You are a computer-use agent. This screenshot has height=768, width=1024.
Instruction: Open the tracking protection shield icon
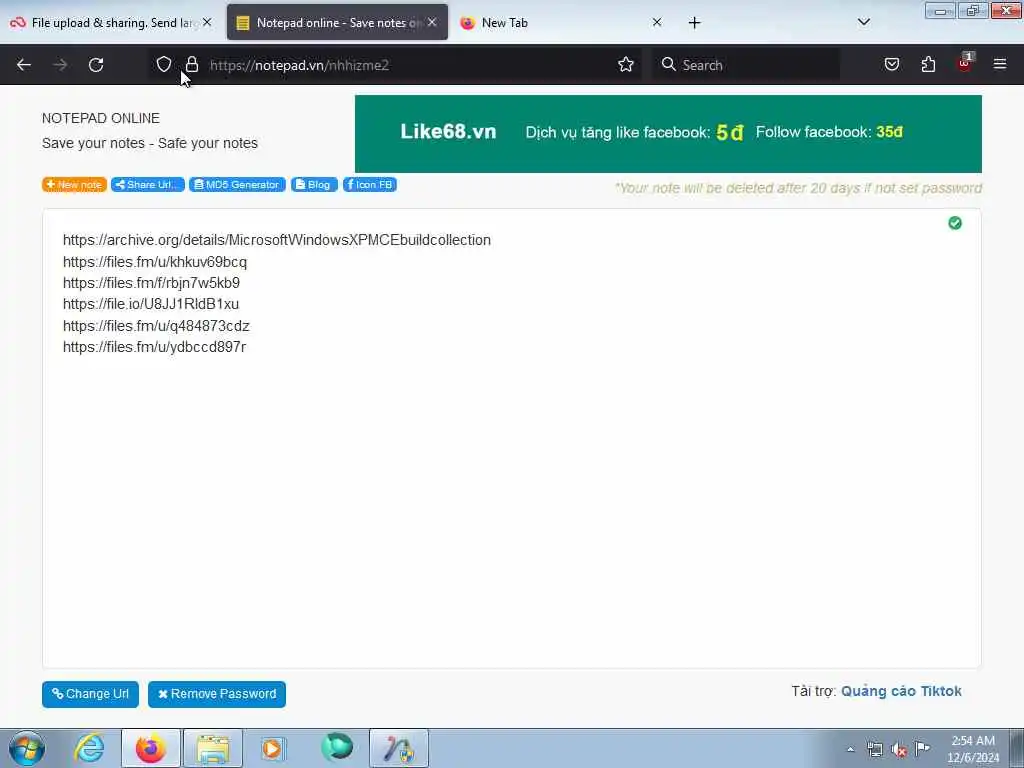click(x=164, y=64)
